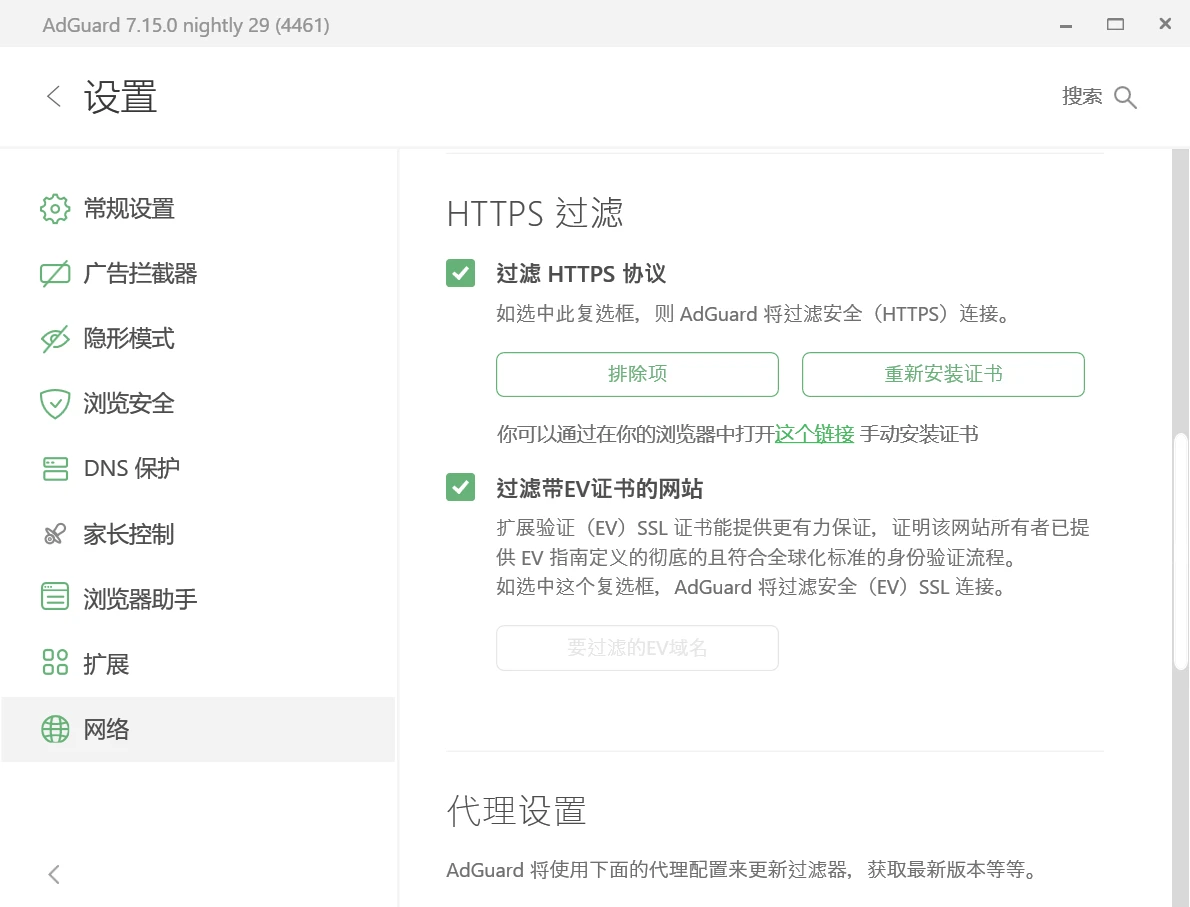This screenshot has width=1190, height=907.
Task: Click the 要过滤的EV域名 button
Action: (x=638, y=648)
